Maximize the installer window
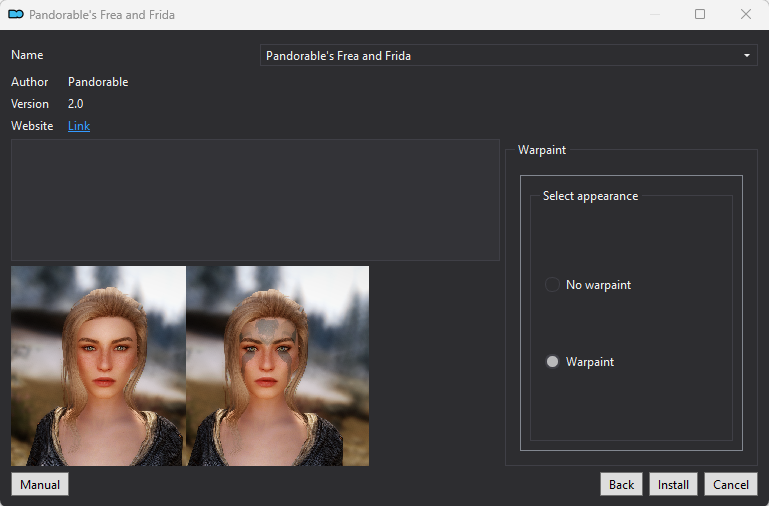The height and width of the screenshot is (506, 769). (700, 14)
